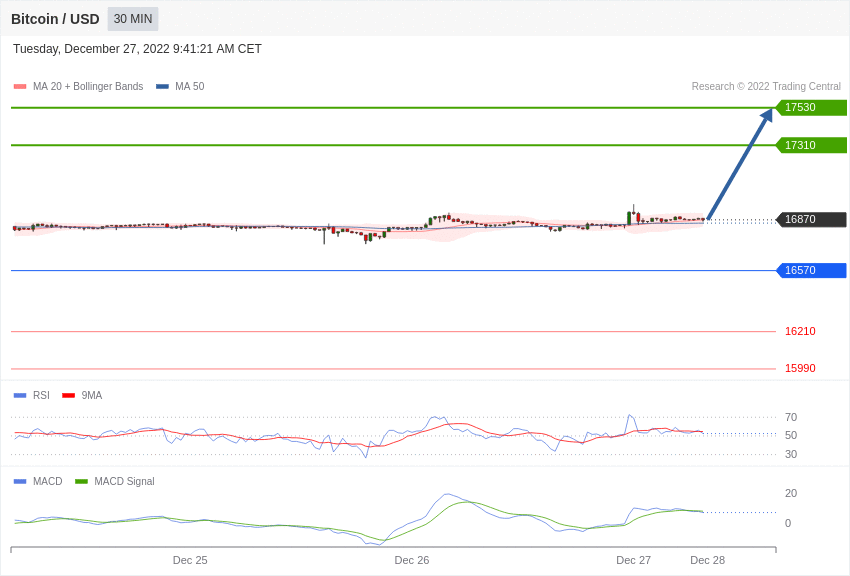Click the MA 20 + Bollinger Bands legend swatch
The width and height of the screenshot is (850, 576).
coord(20,86)
